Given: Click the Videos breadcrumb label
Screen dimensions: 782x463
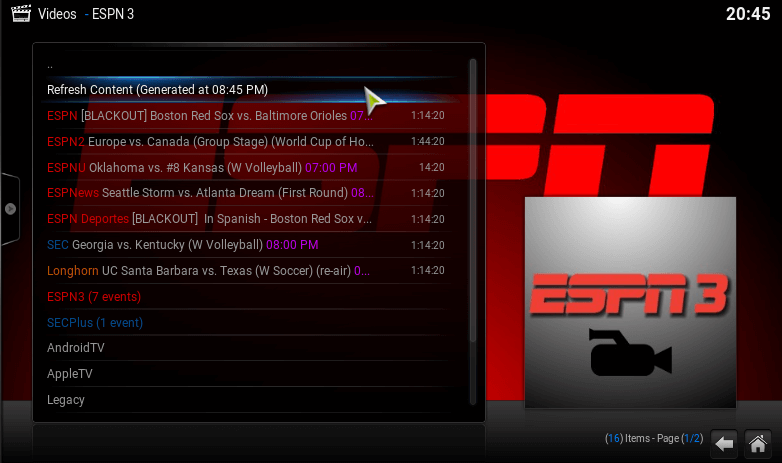Looking at the screenshot, I should 57,14.
